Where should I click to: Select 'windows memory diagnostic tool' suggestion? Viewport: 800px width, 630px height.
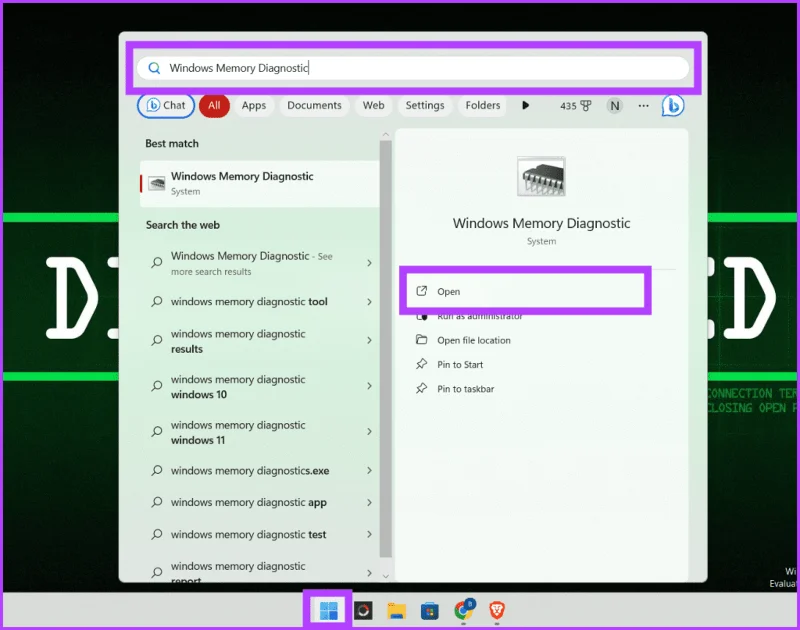click(x=261, y=302)
